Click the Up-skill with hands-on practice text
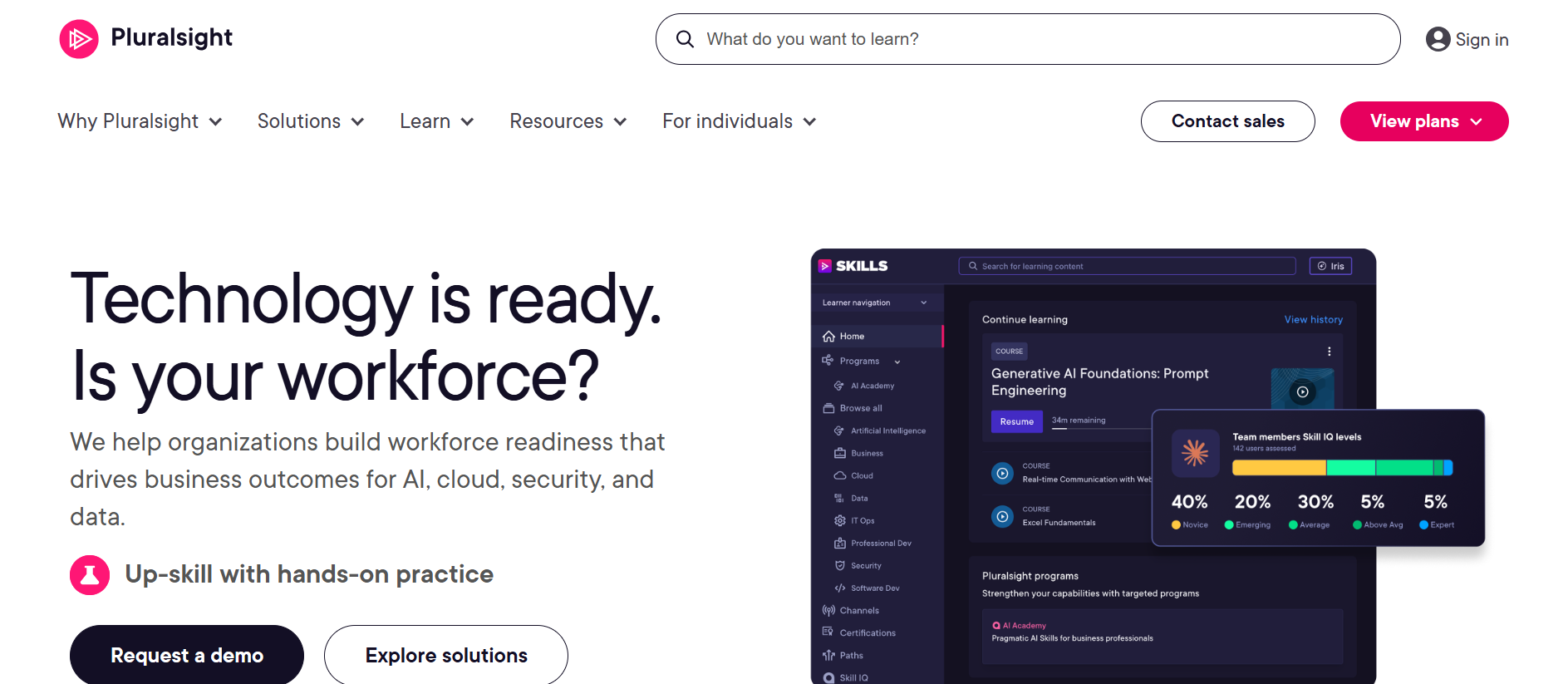 [309, 574]
